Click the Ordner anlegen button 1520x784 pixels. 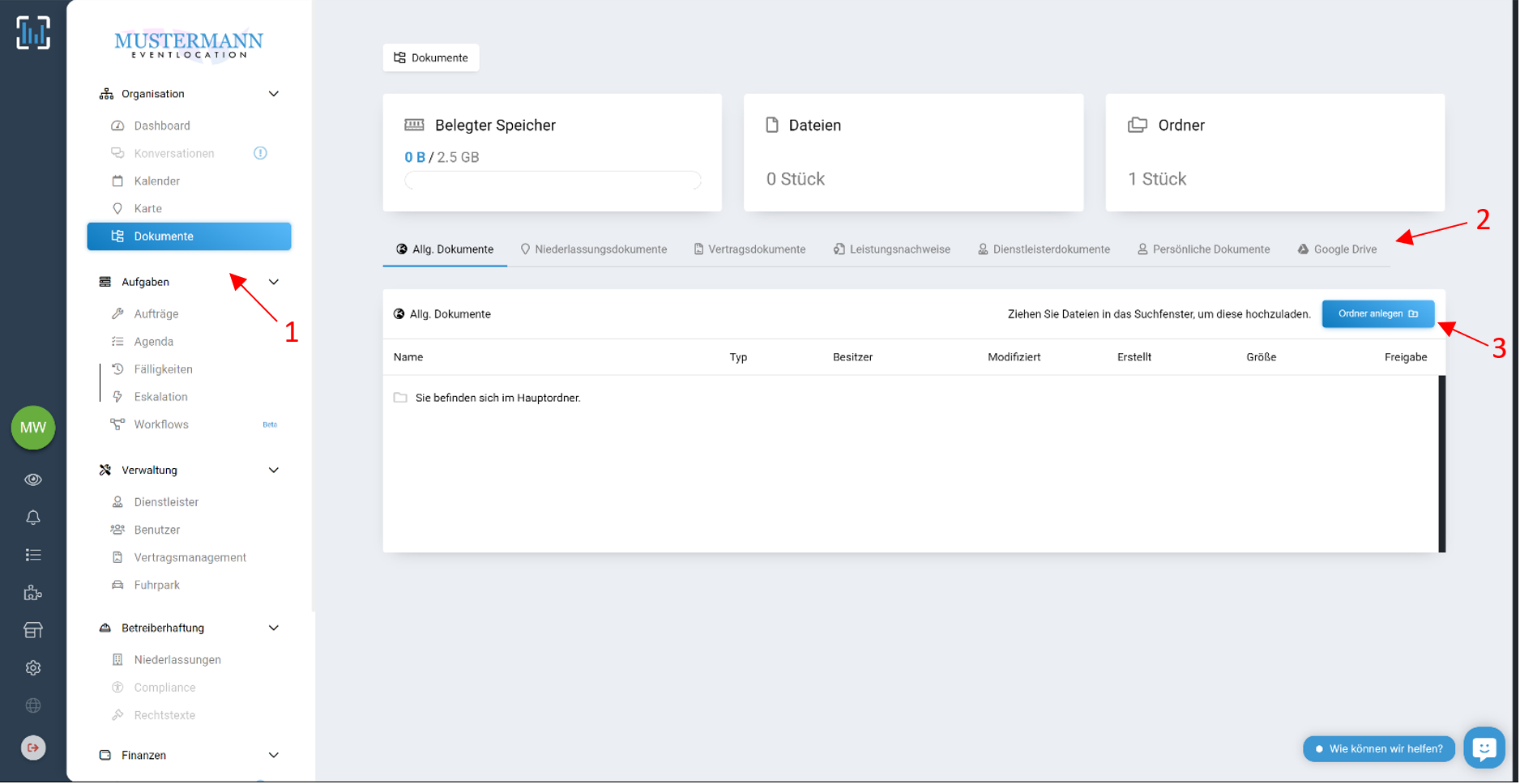[x=1378, y=314]
